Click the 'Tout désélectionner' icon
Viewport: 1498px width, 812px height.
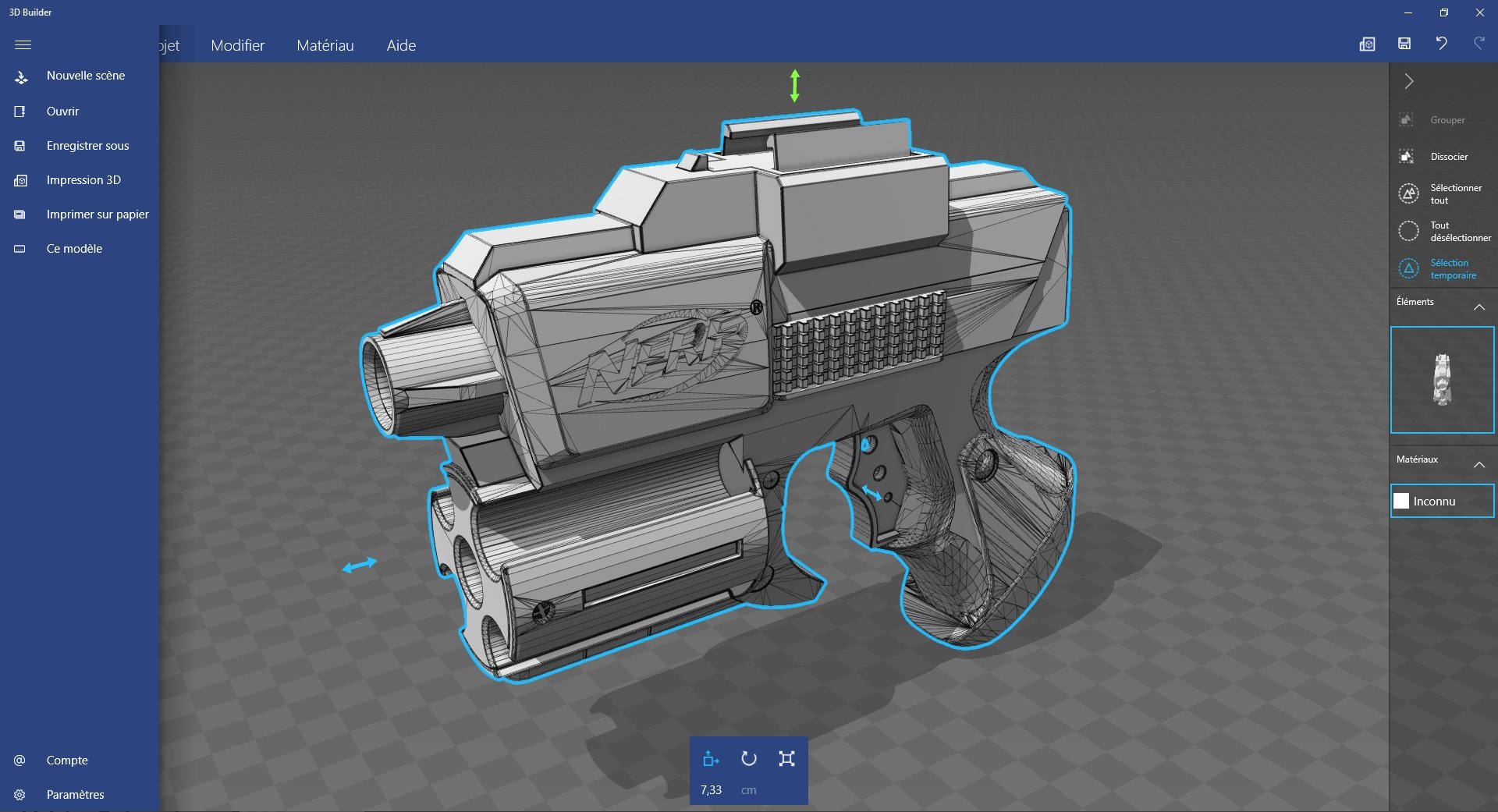point(1408,231)
